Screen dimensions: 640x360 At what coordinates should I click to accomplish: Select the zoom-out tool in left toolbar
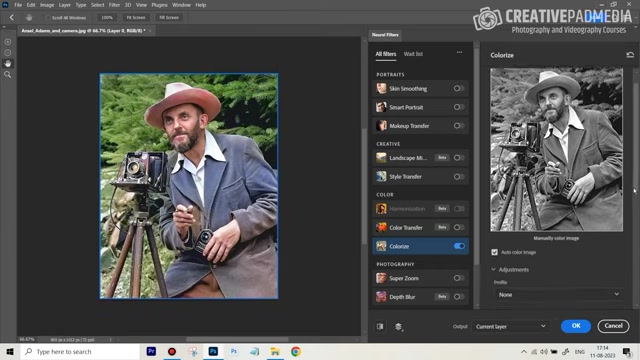[8, 53]
